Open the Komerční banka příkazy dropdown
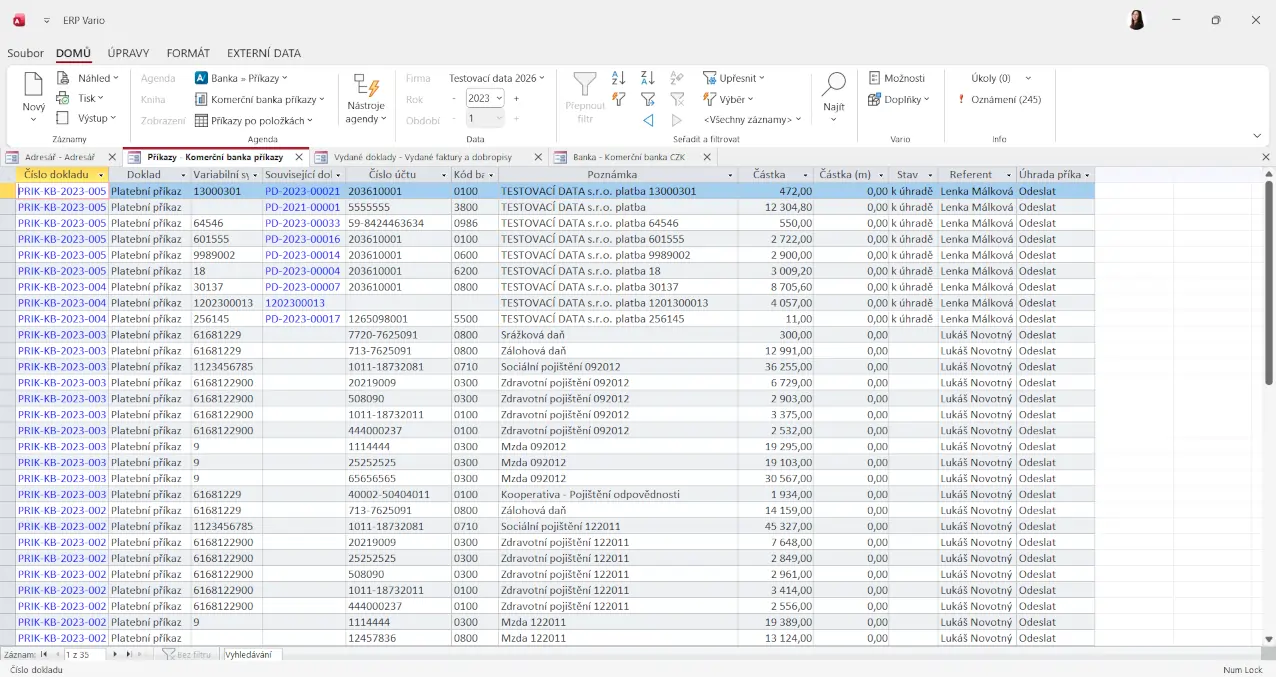1276x677 pixels. (321, 99)
